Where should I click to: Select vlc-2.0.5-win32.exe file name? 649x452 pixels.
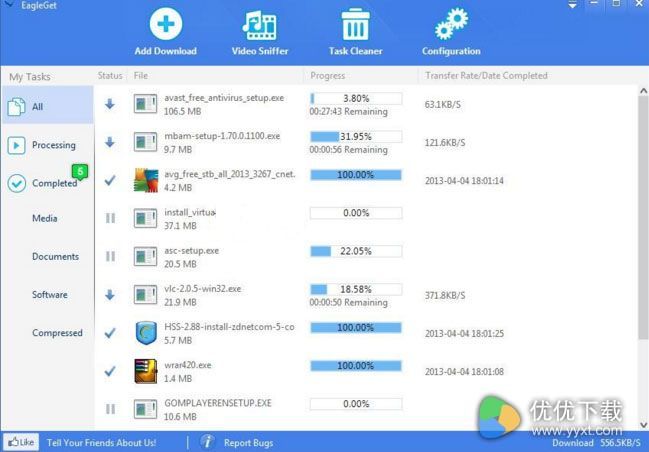(x=202, y=289)
